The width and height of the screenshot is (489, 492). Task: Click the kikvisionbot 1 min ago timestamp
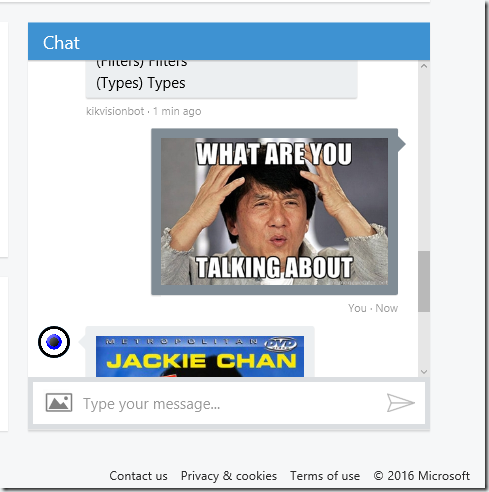coord(144,111)
